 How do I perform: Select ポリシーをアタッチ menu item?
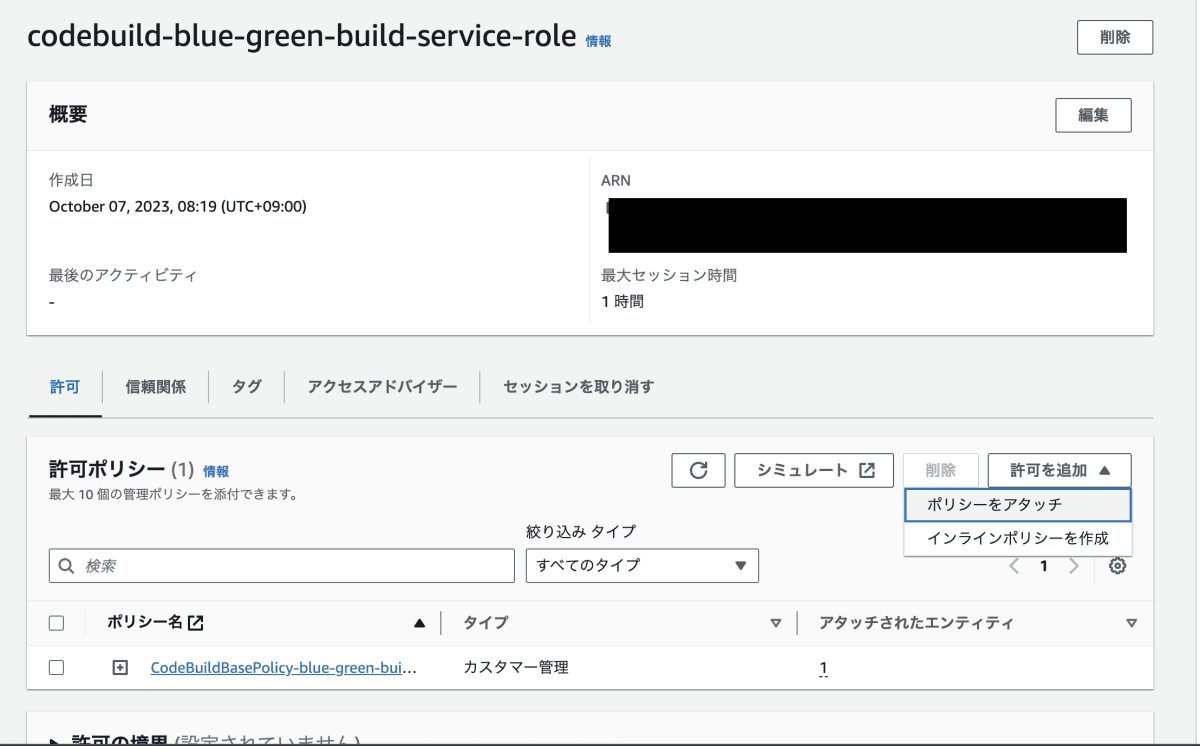point(1017,505)
